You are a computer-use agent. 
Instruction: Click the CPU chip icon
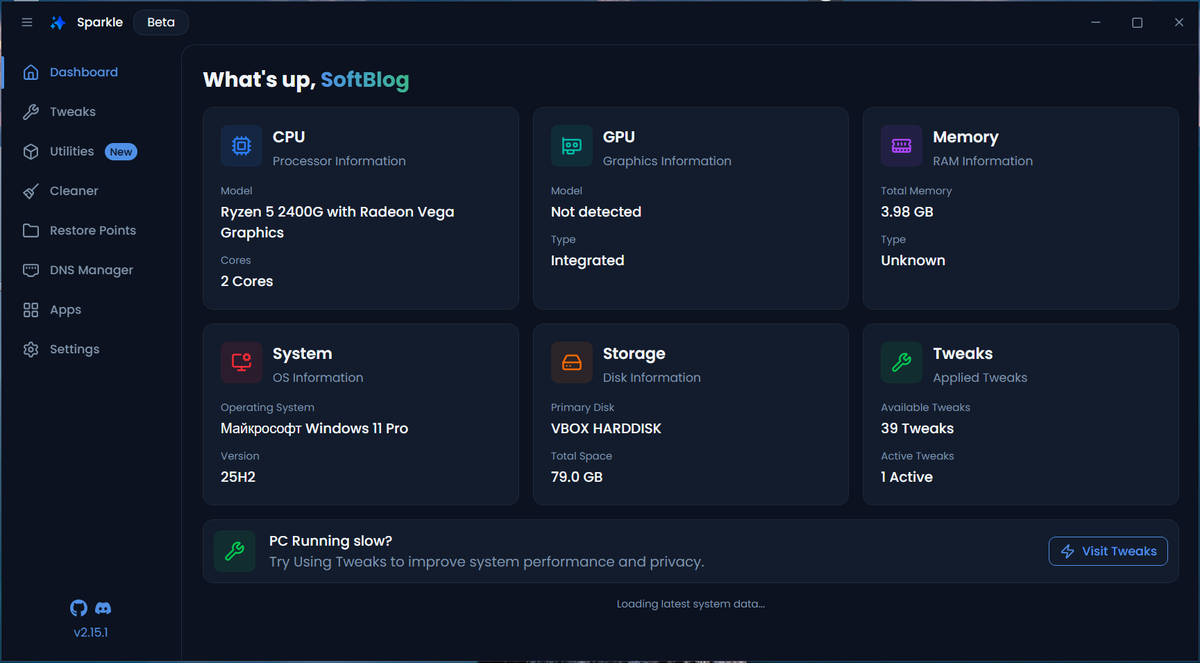241,146
